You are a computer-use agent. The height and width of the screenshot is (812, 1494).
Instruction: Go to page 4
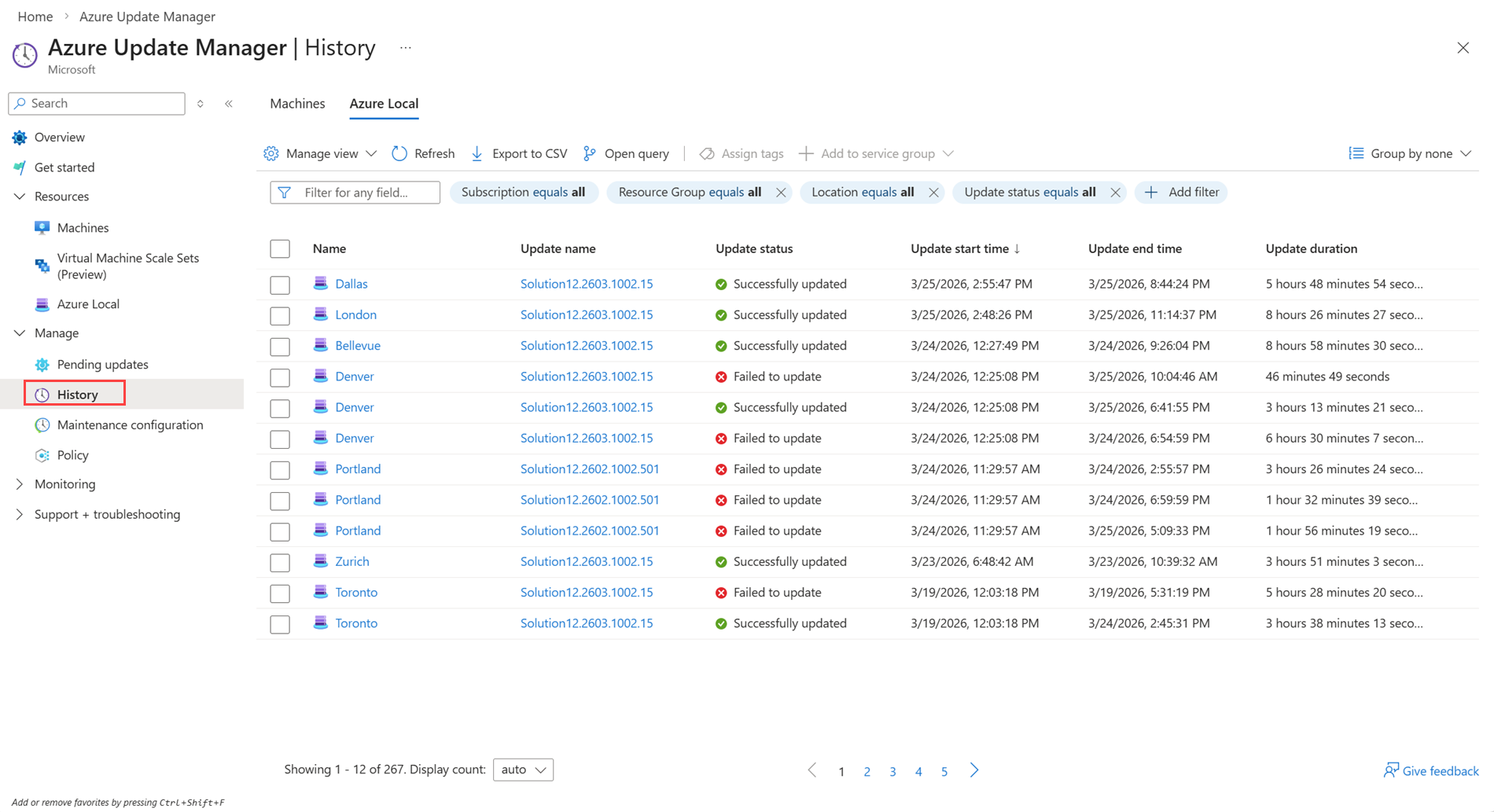(x=918, y=771)
